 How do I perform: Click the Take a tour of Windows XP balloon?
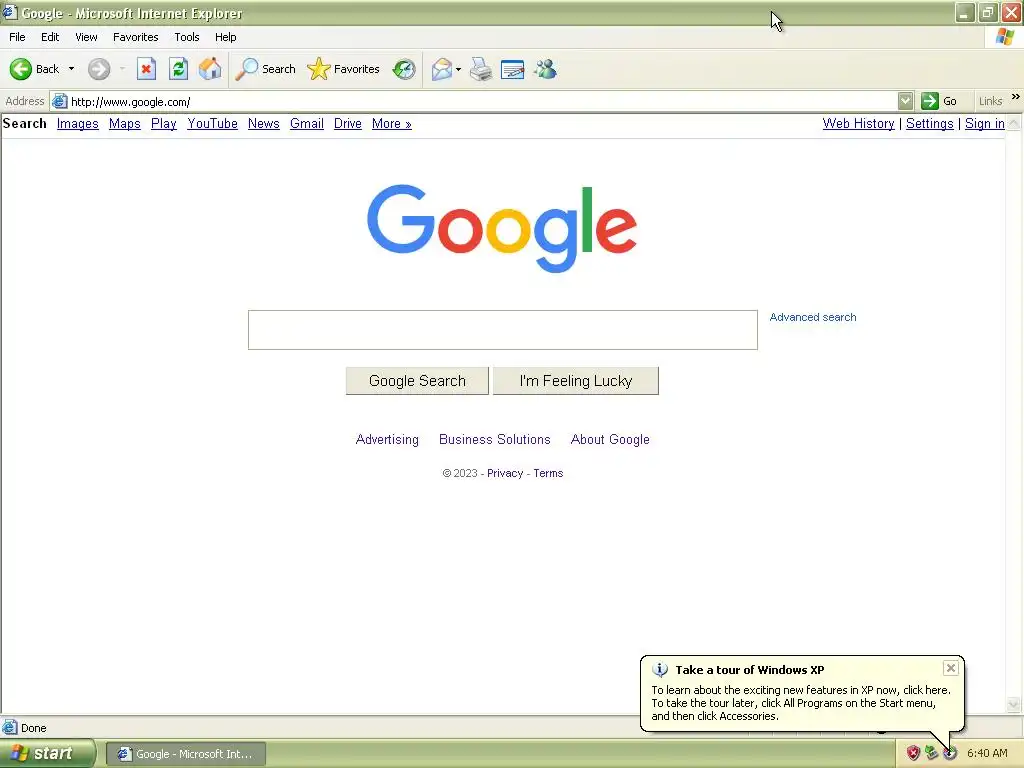pyautogui.click(x=802, y=694)
